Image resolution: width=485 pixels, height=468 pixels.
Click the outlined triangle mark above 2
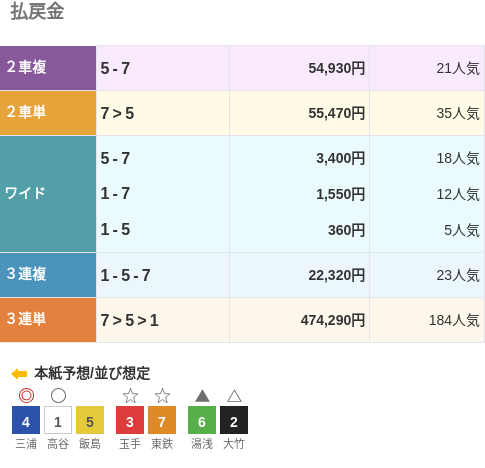234,396
